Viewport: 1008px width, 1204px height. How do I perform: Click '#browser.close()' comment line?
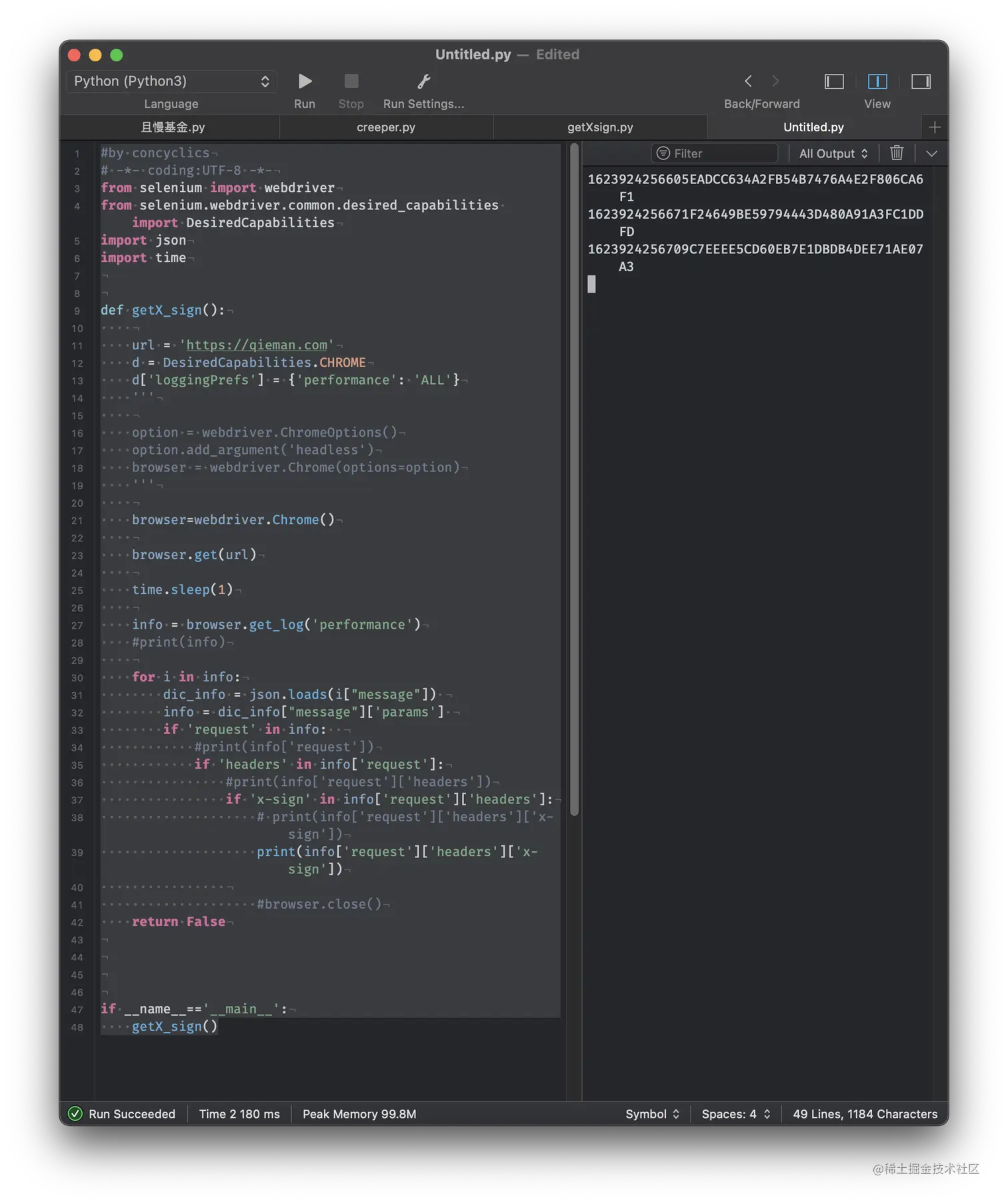point(319,904)
